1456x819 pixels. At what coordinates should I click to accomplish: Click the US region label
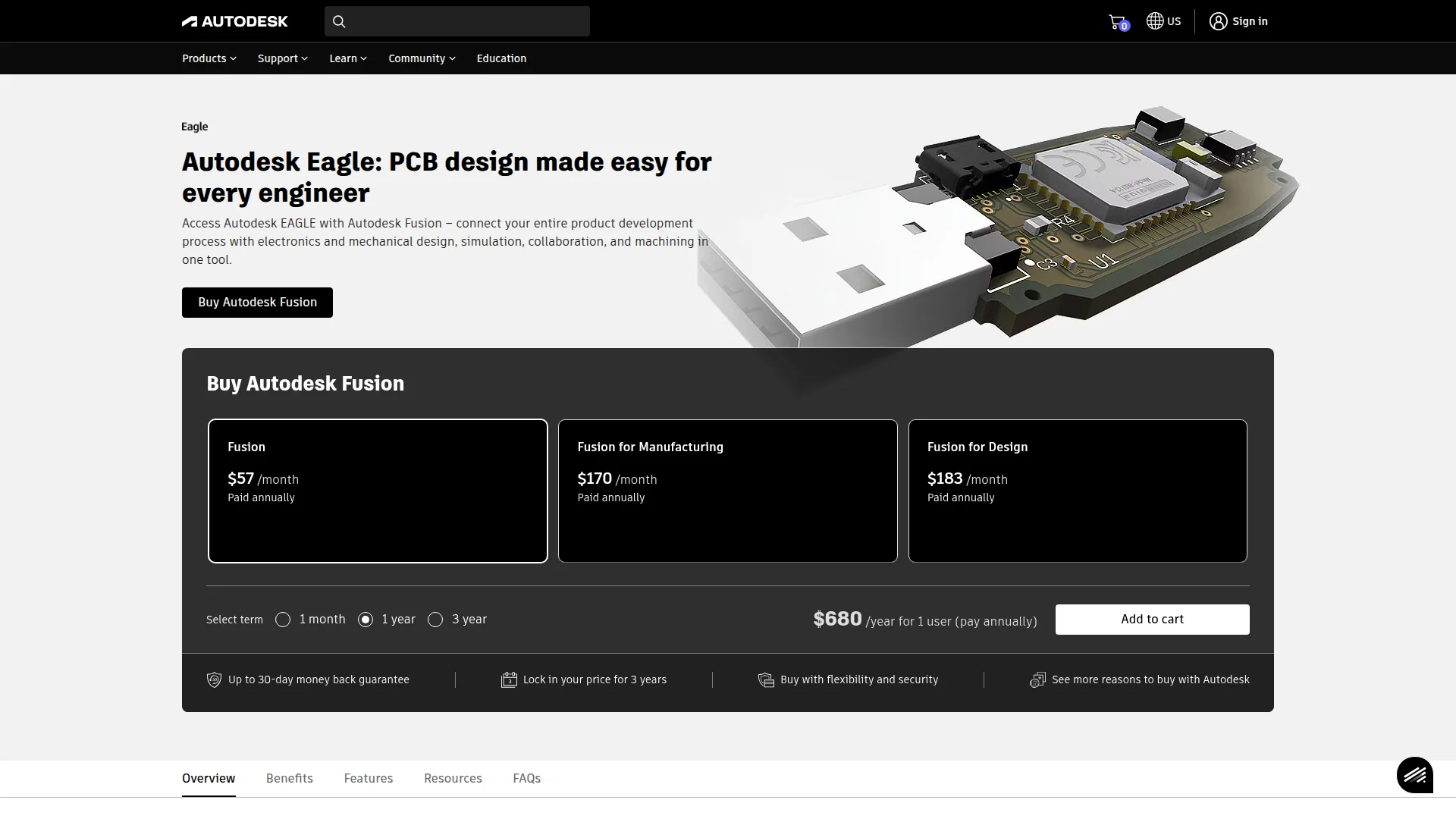[x=1174, y=21]
